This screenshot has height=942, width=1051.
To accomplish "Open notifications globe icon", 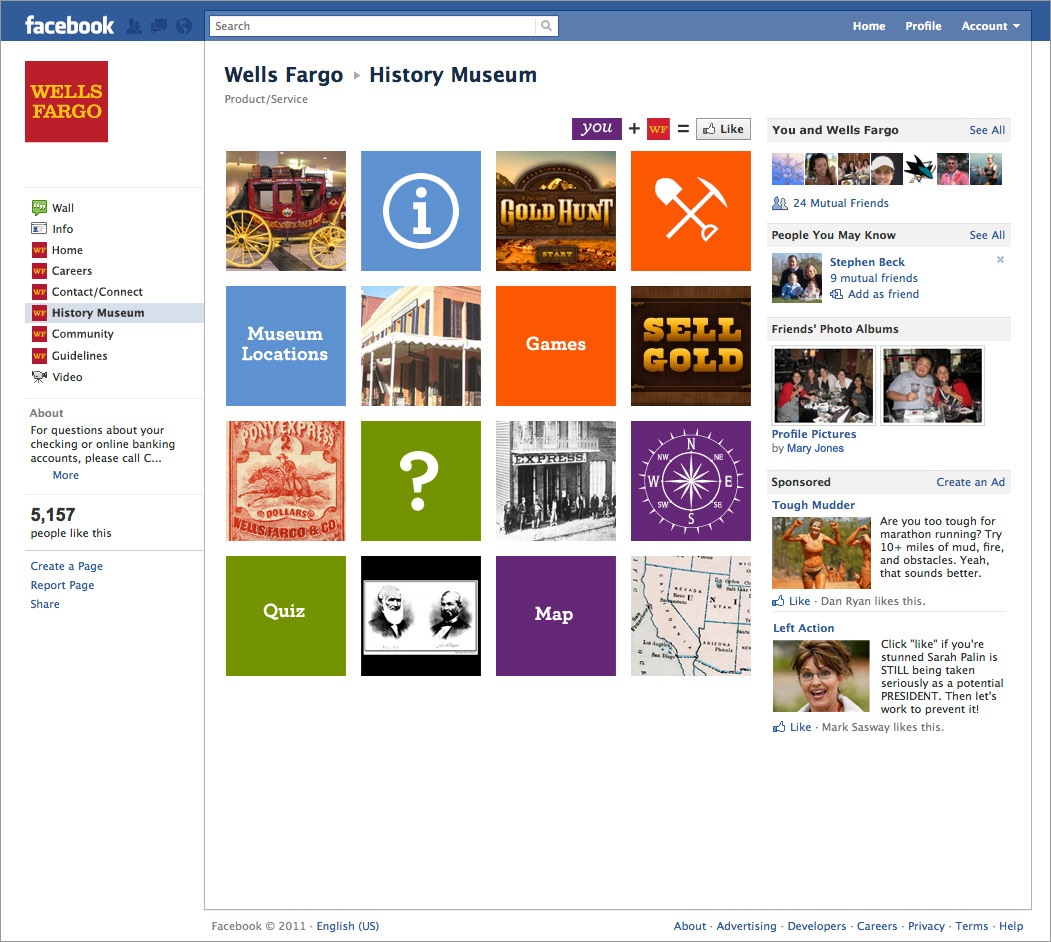I will click(184, 26).
